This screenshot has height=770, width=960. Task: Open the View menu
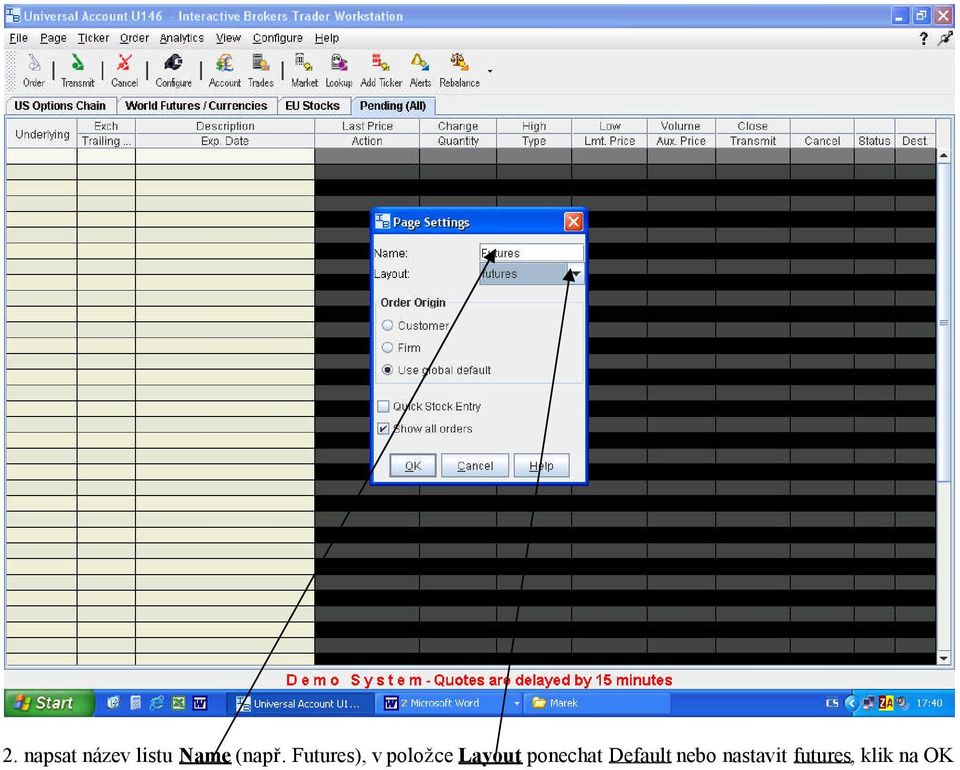[x=228, y=38]
